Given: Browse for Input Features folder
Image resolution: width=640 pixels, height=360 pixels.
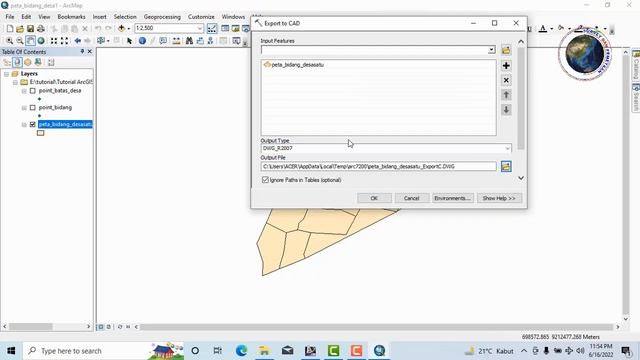Looking at the screenshot, I should click(506, 50).
